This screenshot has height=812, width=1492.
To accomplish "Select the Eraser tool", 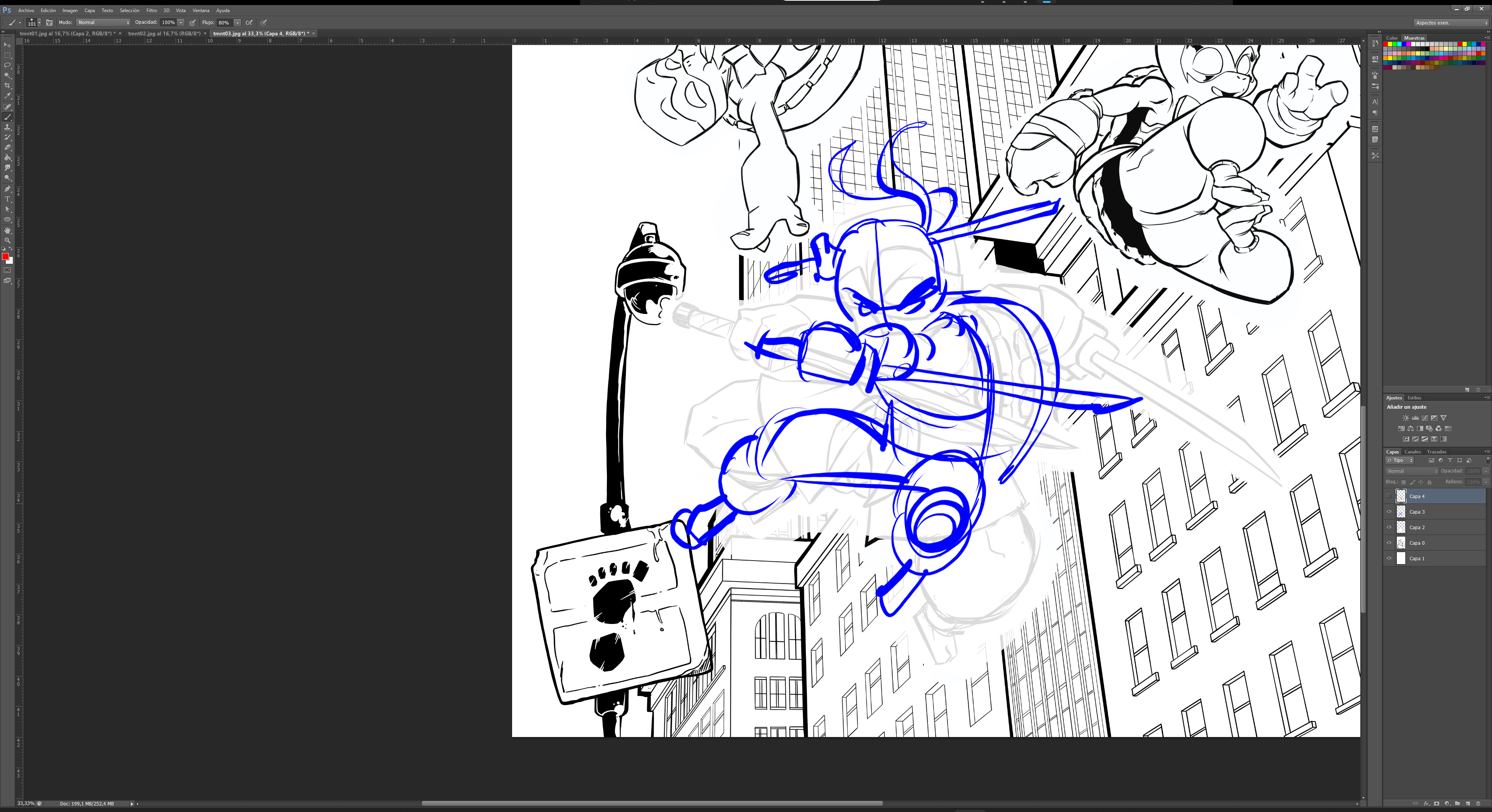I will tap(7, 148).
